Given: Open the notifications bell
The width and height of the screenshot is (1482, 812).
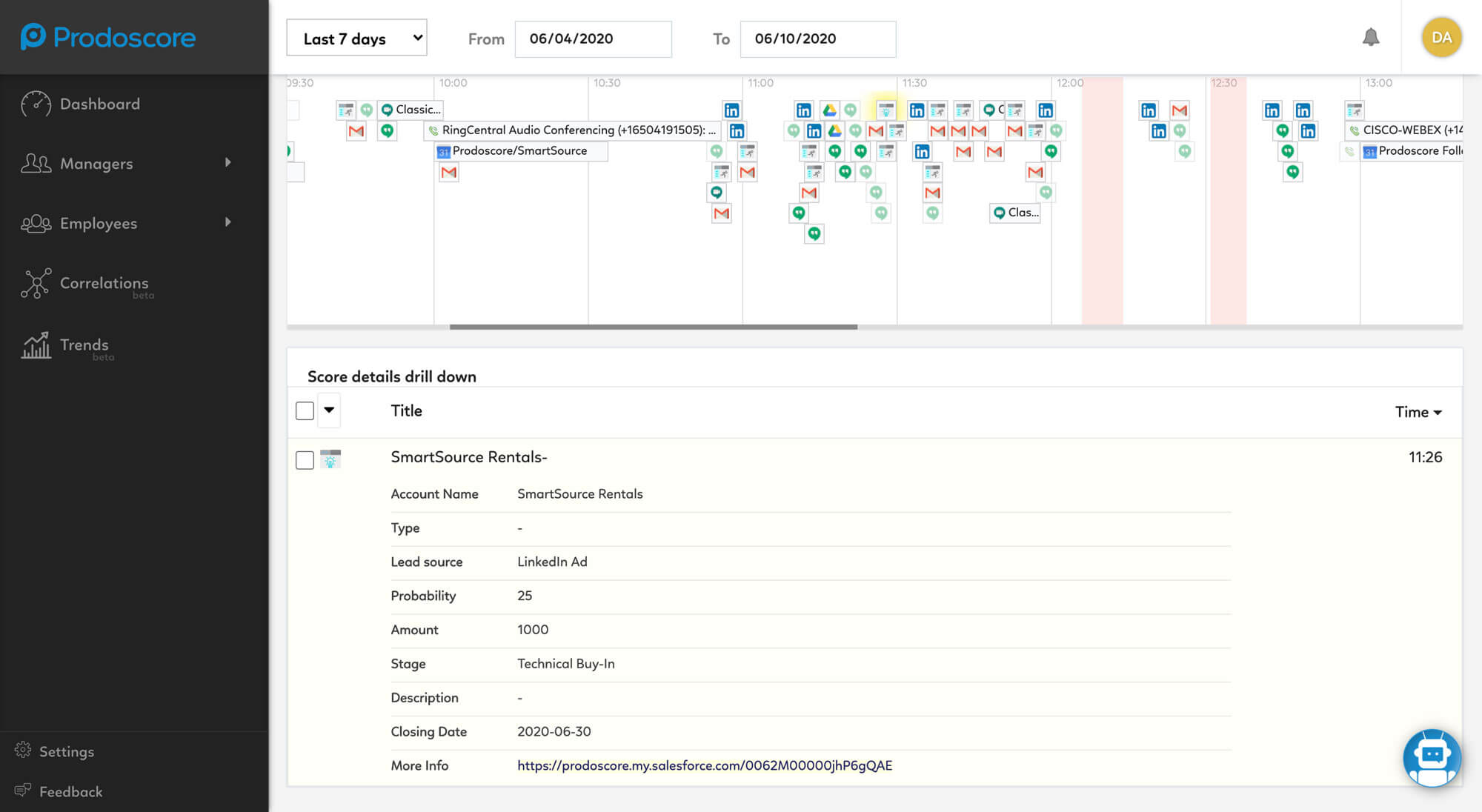Looking at the screenshot, I should tap(1371, 37).
